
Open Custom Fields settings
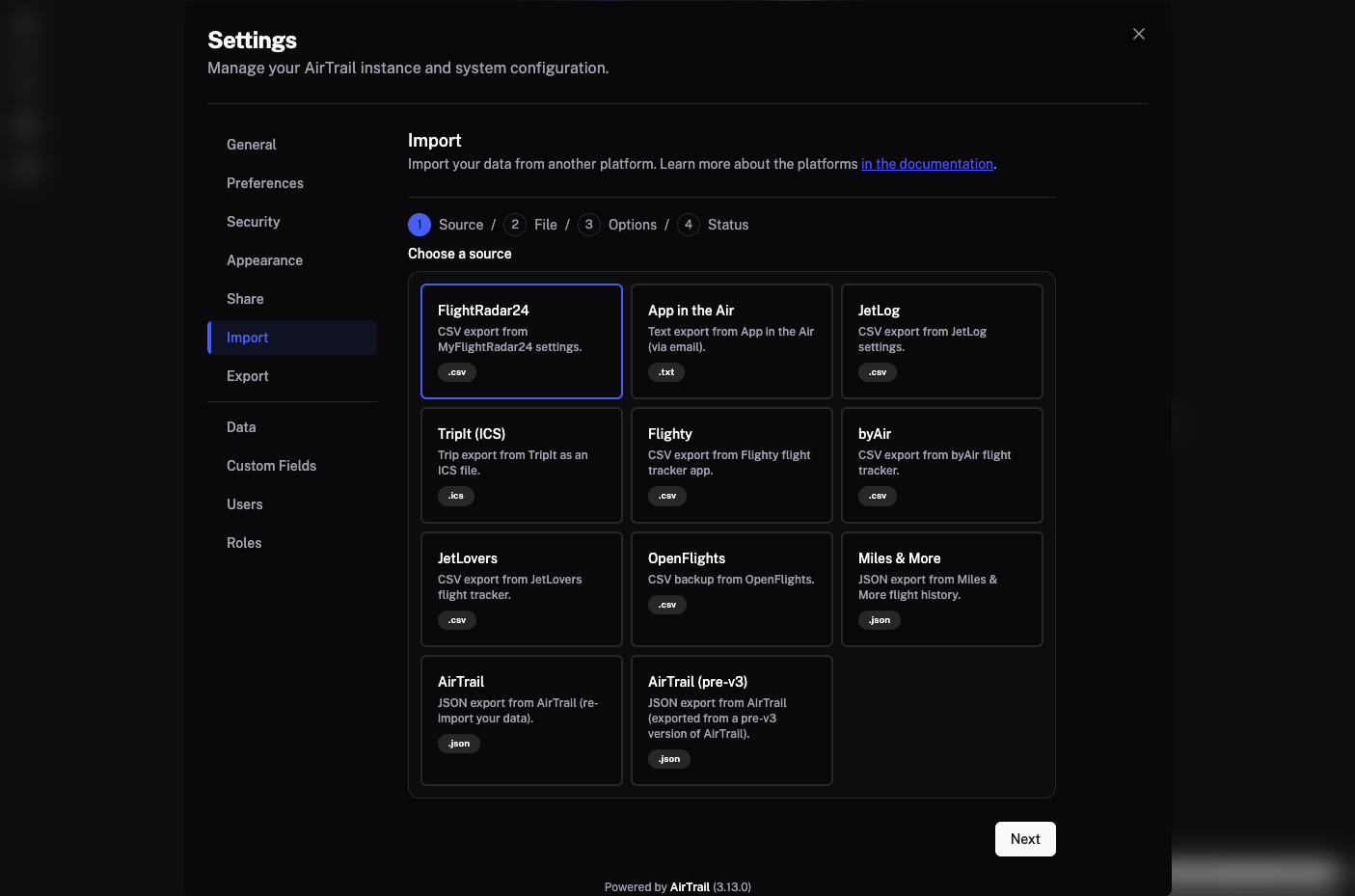click(x=292, y=466)
